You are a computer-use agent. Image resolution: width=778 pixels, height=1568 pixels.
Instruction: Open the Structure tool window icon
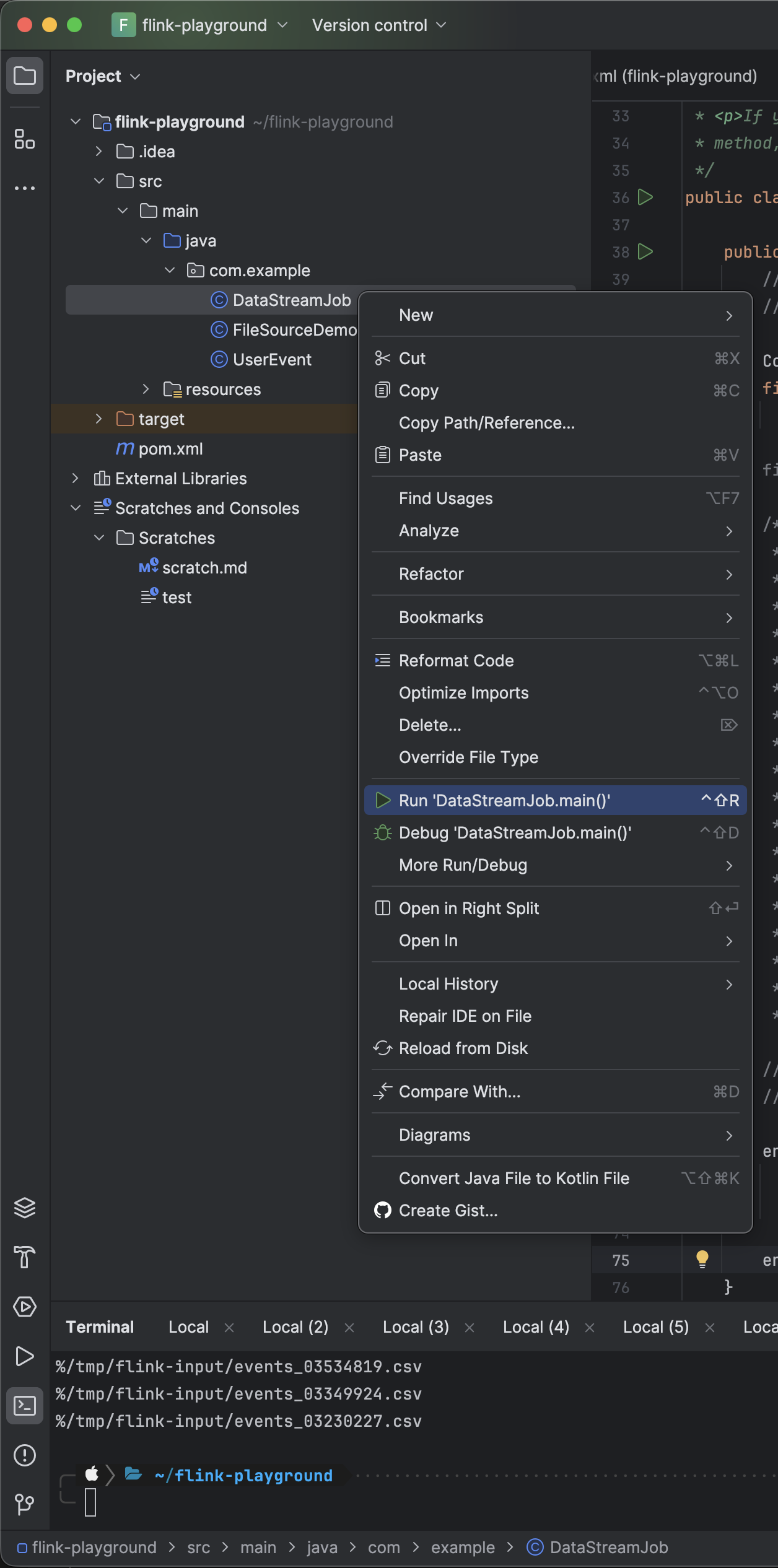tap(25, 139)
